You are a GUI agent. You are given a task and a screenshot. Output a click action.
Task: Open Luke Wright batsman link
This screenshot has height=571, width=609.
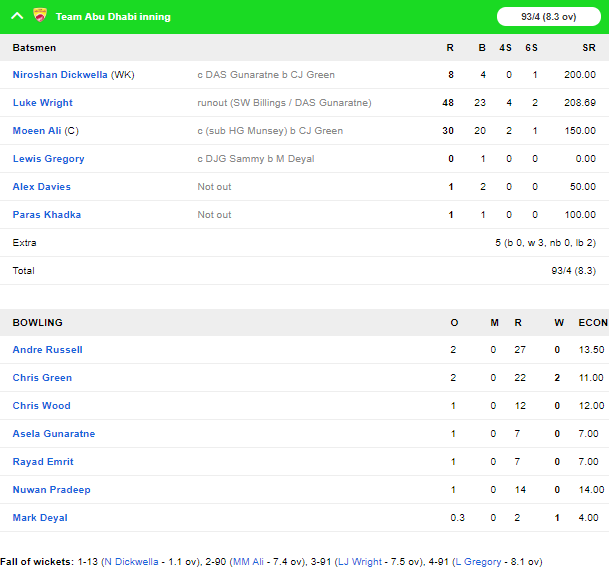click(x=43, y=103)
